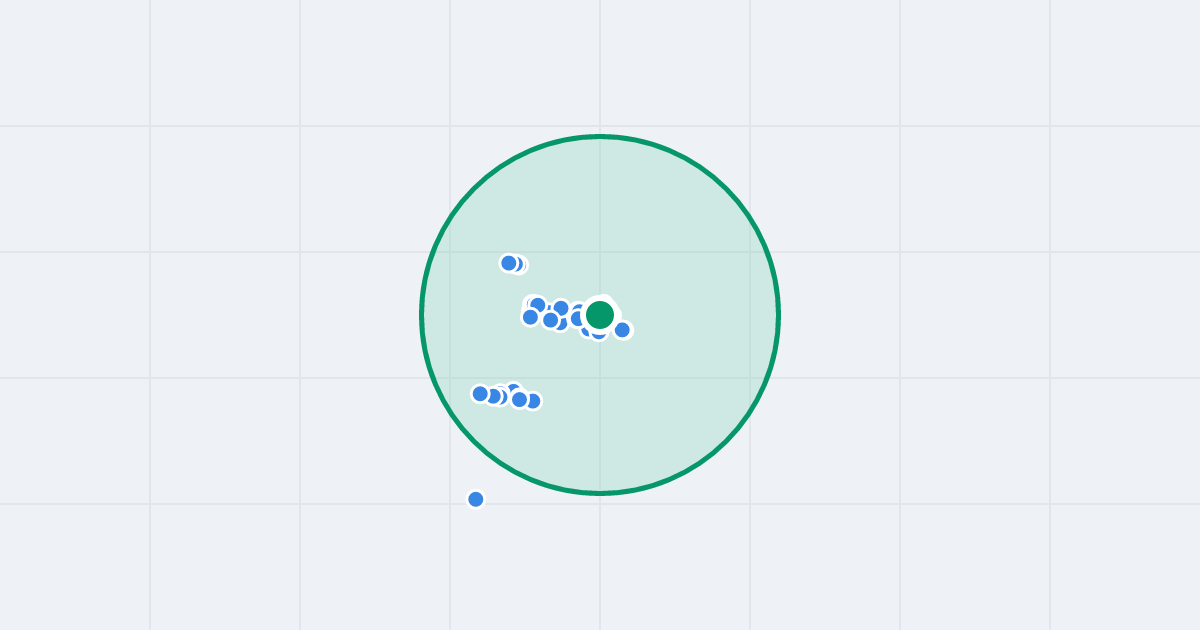Viewport: 1200px width, 630px height.
Task: Click the large green center marker
Action: (x=600, y=315)
